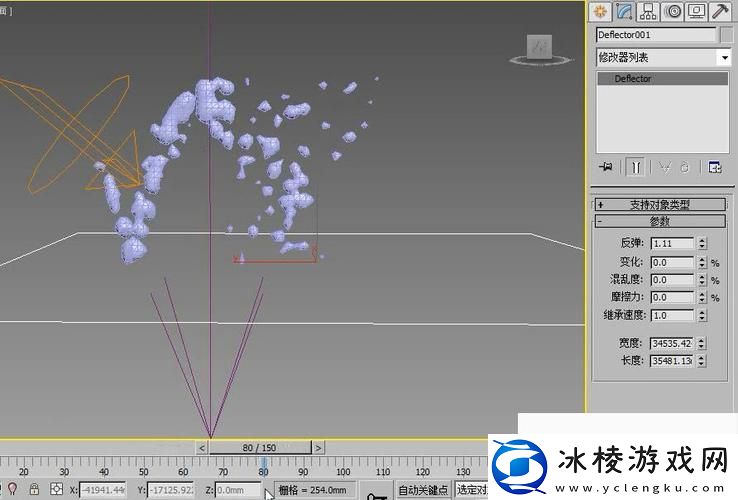Screen dimensions: 738x500
Task: Click the 宽度 spinner arrows
Action: [x=701, y=343]
